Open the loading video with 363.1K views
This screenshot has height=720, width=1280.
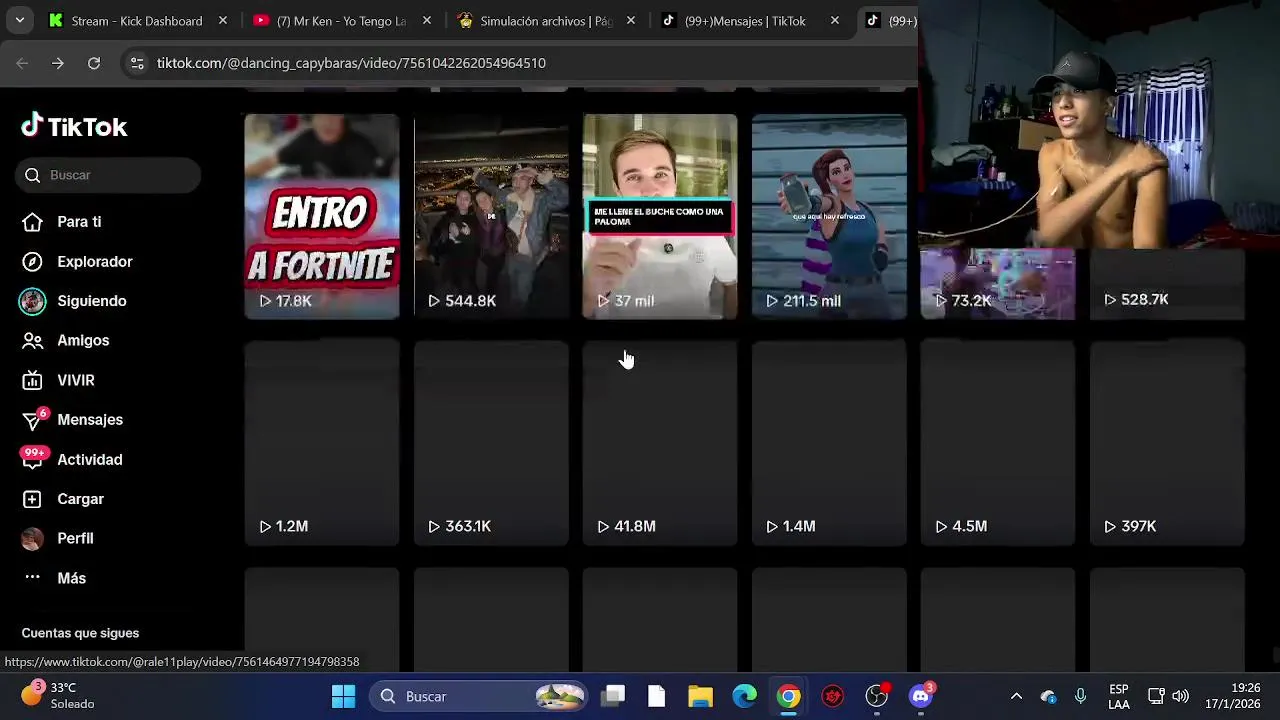pyautogui.click(x=491, y=443)
